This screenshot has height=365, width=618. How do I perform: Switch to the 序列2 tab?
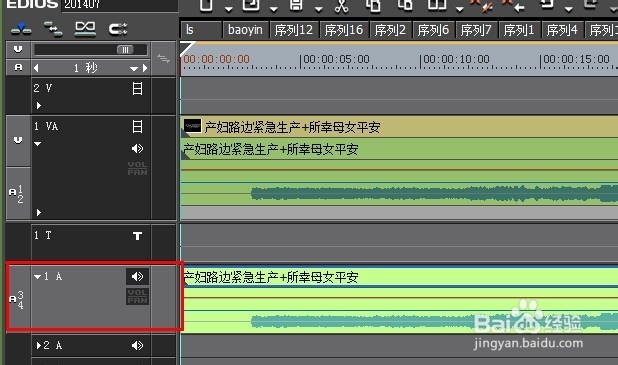tap(390, 30)
